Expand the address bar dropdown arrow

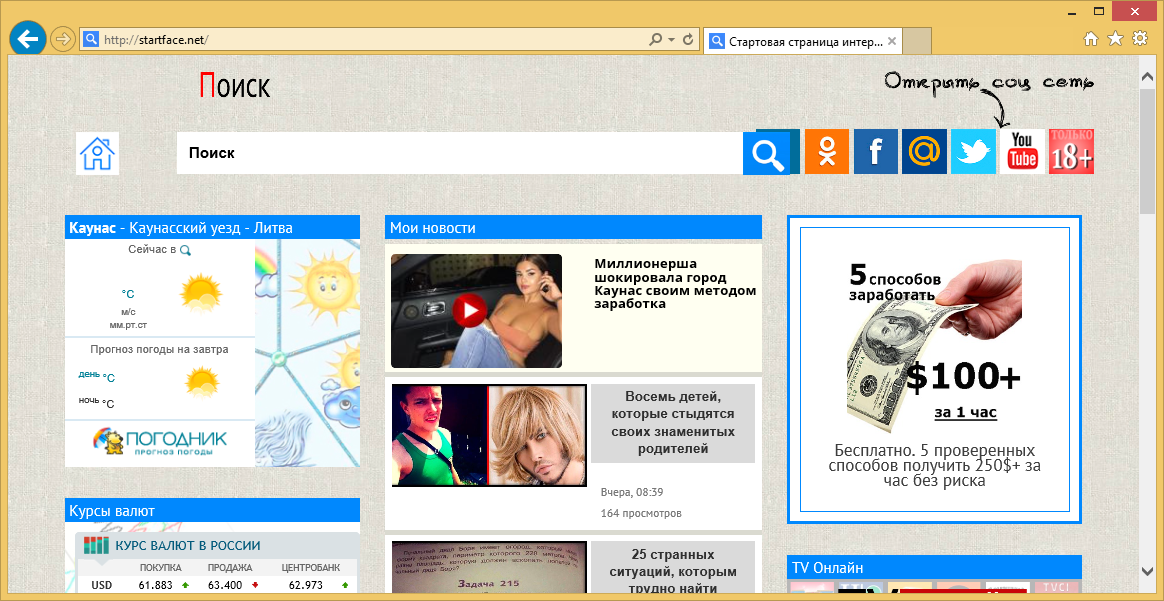[x=671, y=39]
